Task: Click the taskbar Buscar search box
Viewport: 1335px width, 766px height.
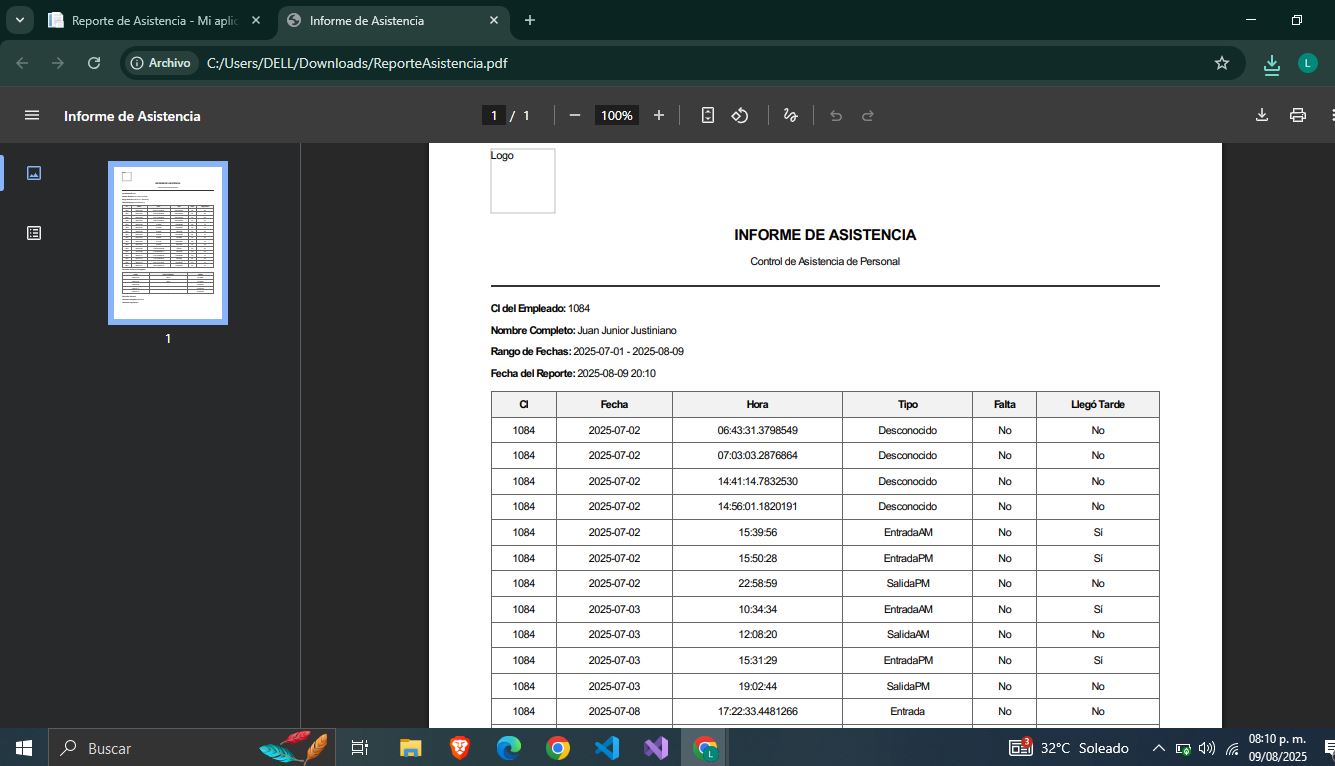Action: tap(190, 748)
